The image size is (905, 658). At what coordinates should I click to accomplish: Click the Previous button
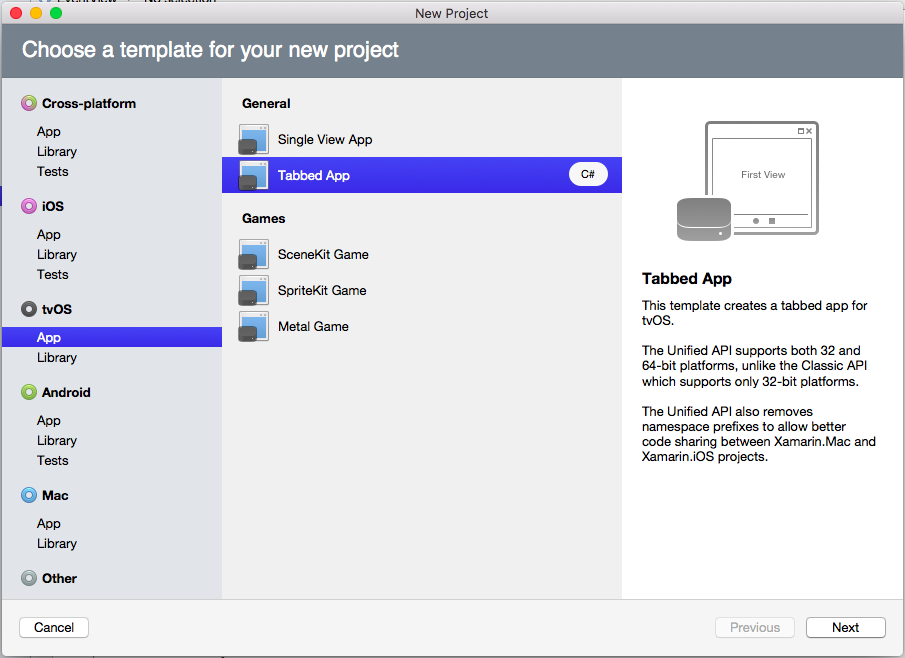click(754, 627)
